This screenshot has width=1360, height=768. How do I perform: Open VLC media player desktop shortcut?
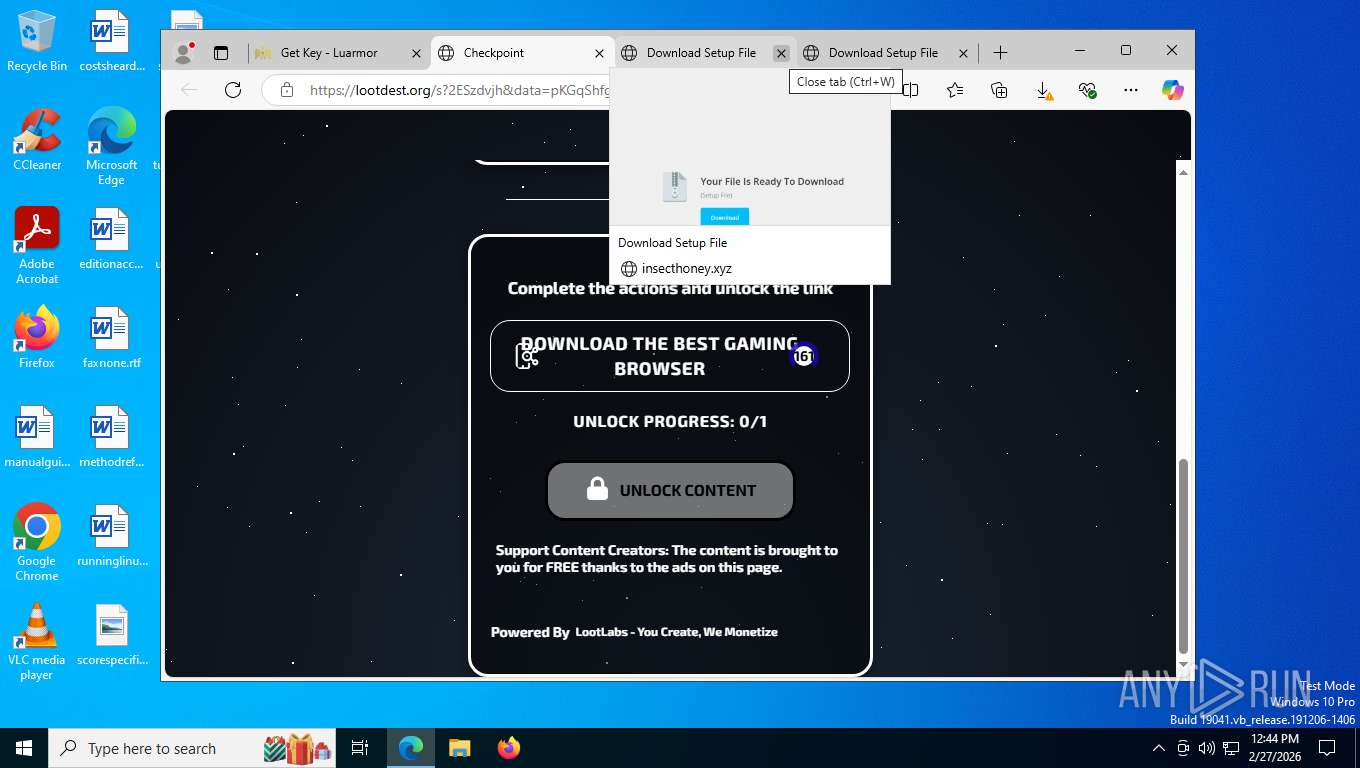point(37,642)
